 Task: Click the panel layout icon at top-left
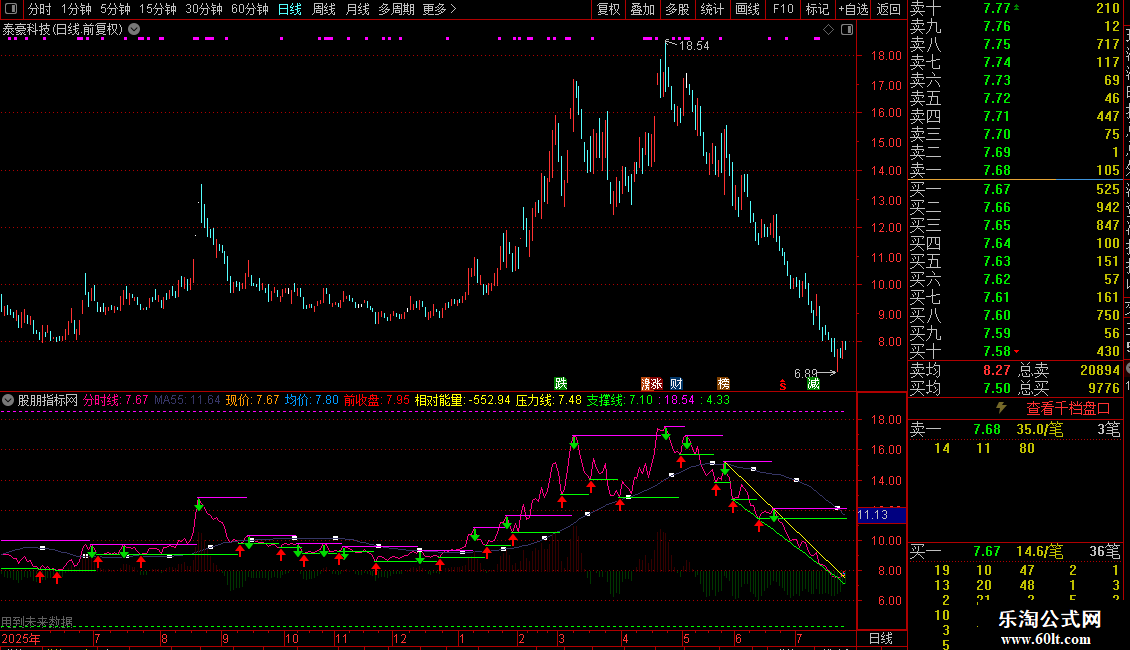click(11, 9)
